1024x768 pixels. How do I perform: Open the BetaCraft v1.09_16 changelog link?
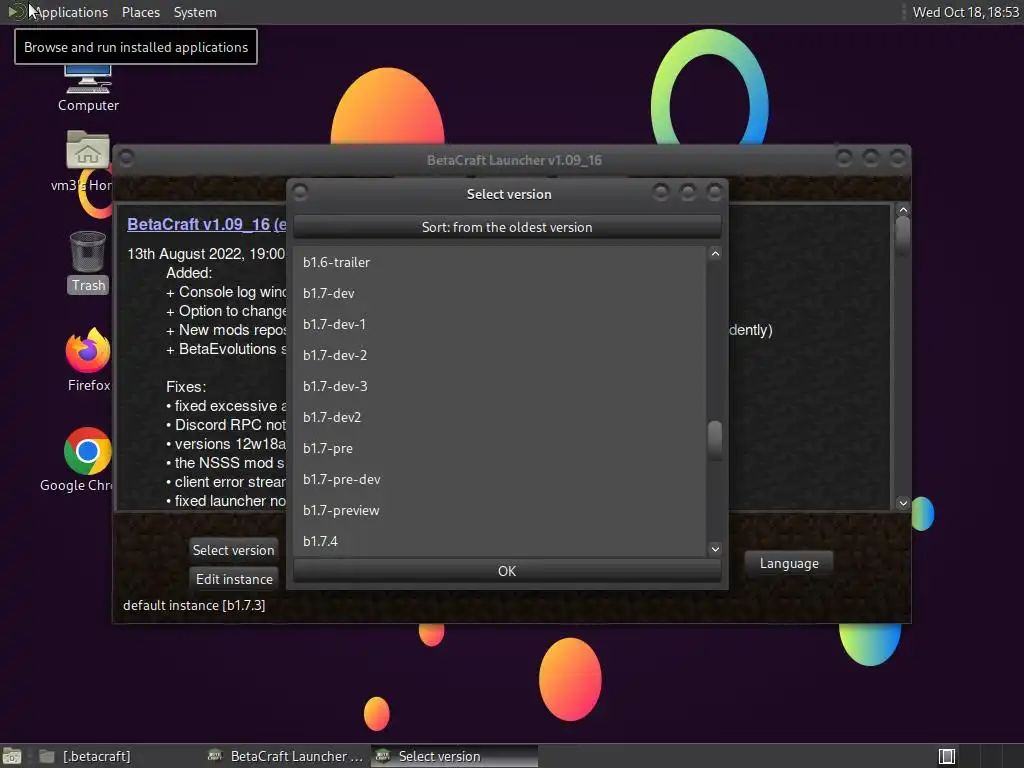click(206, 224)
